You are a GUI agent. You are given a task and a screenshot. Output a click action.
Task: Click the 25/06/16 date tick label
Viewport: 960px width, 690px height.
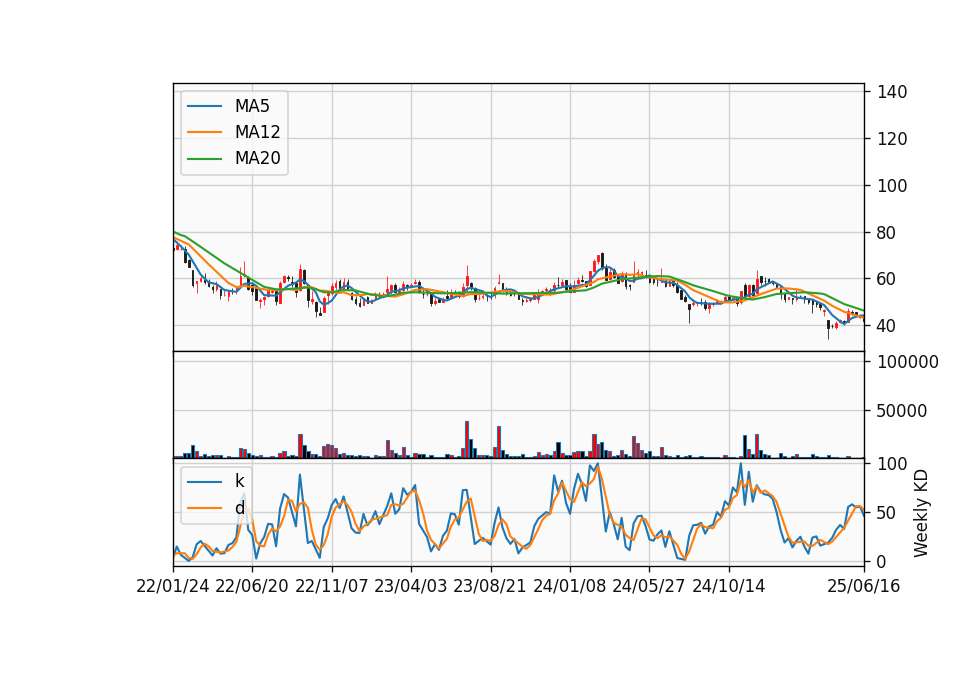pyautogui.click(x=864, y=586)
